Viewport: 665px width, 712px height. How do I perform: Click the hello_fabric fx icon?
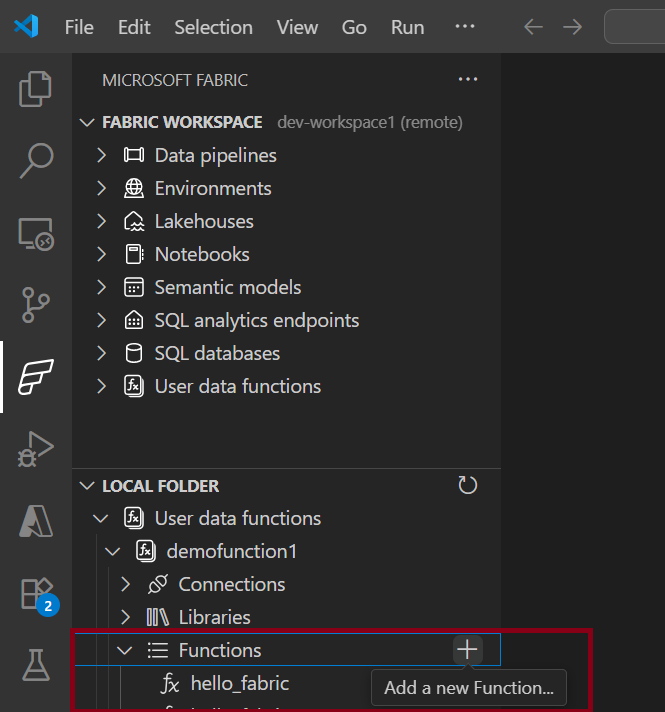coord(170,684)
